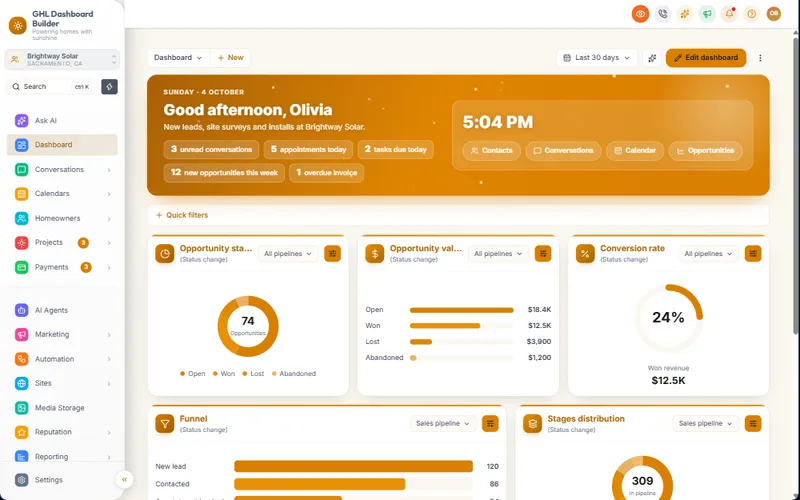Expand the Marketing sidebar chevron
This screenshot has height=500, width=800.
click(109, 335)
